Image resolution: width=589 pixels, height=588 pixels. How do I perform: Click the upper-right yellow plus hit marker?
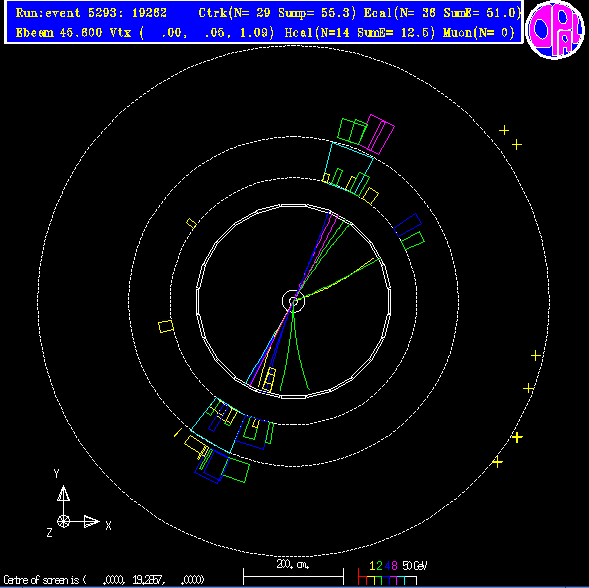504,130
